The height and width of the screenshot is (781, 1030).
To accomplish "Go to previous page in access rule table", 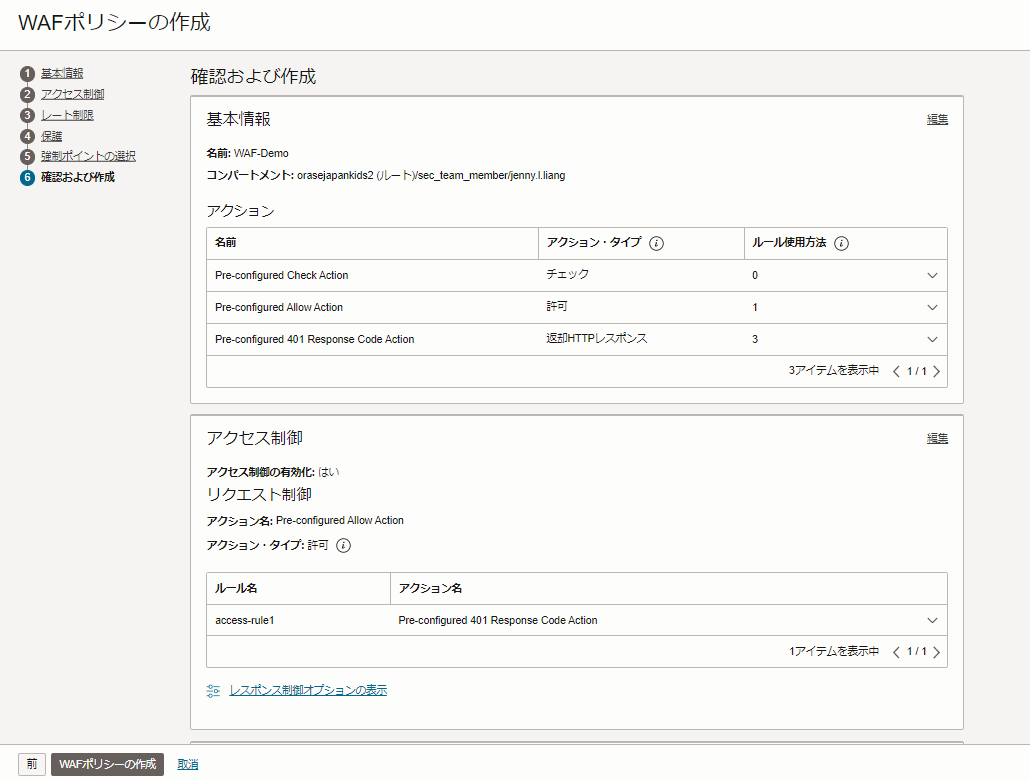I will [896, 652].
